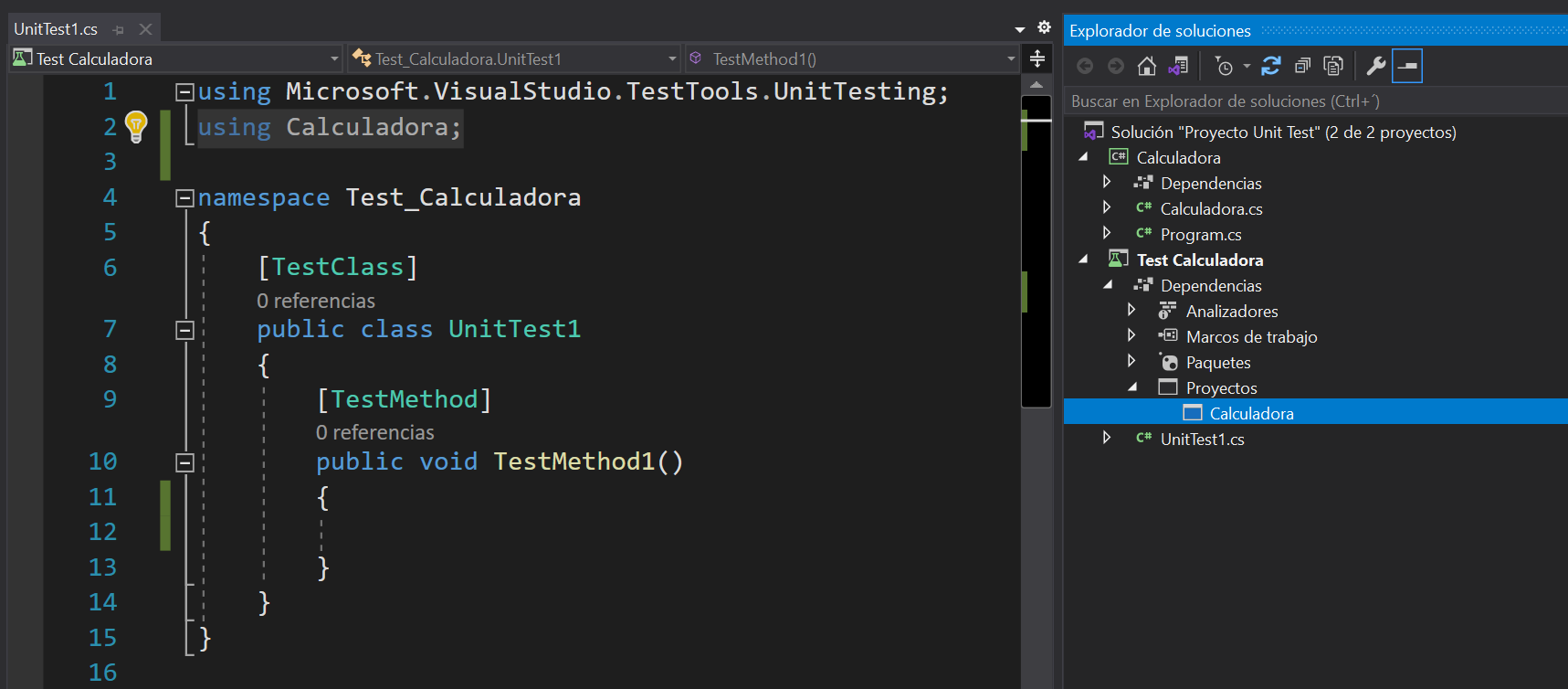Open the document tab overflow dropdown arrow

point(1020,29)
